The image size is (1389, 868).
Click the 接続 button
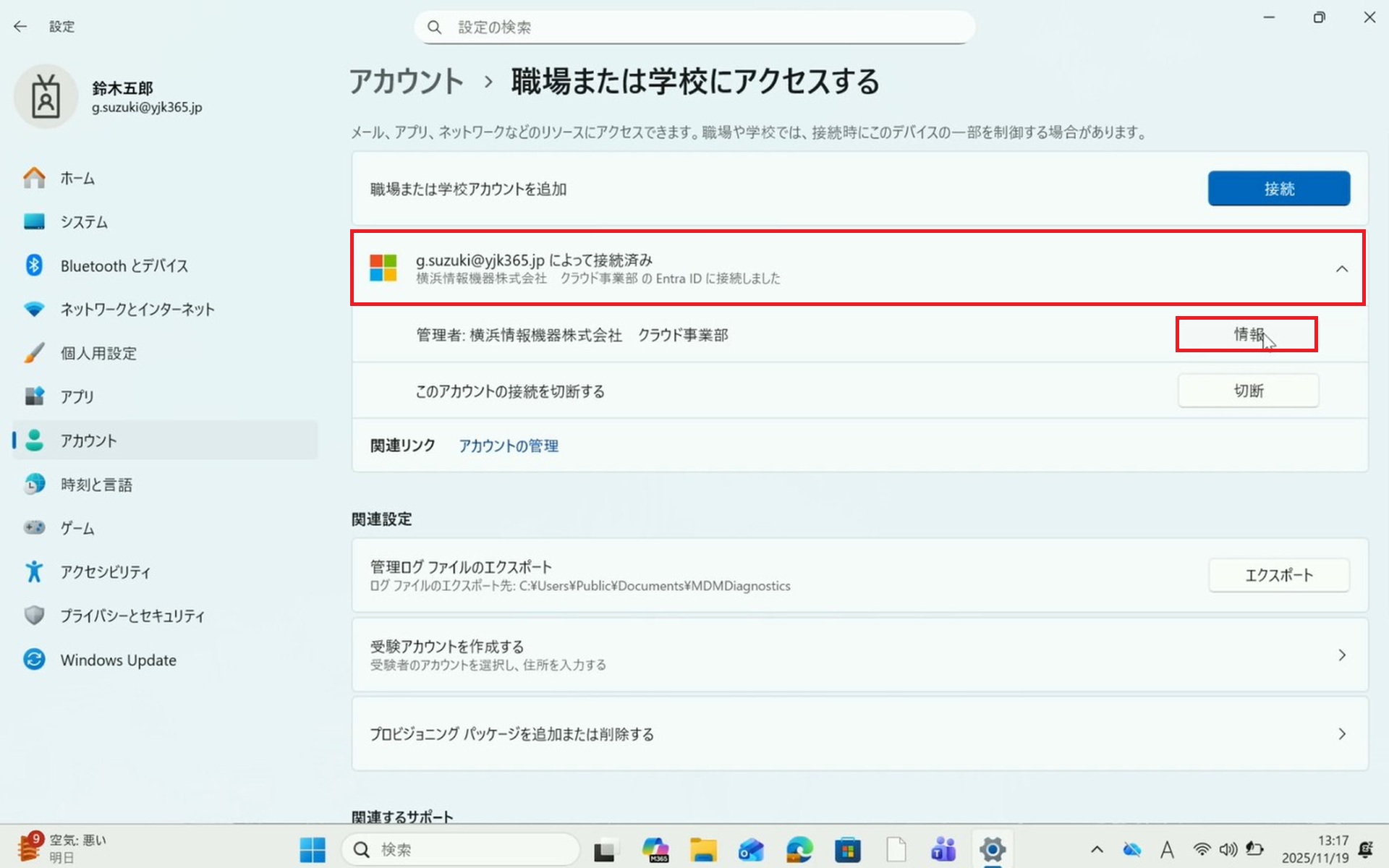(1278, 189)
